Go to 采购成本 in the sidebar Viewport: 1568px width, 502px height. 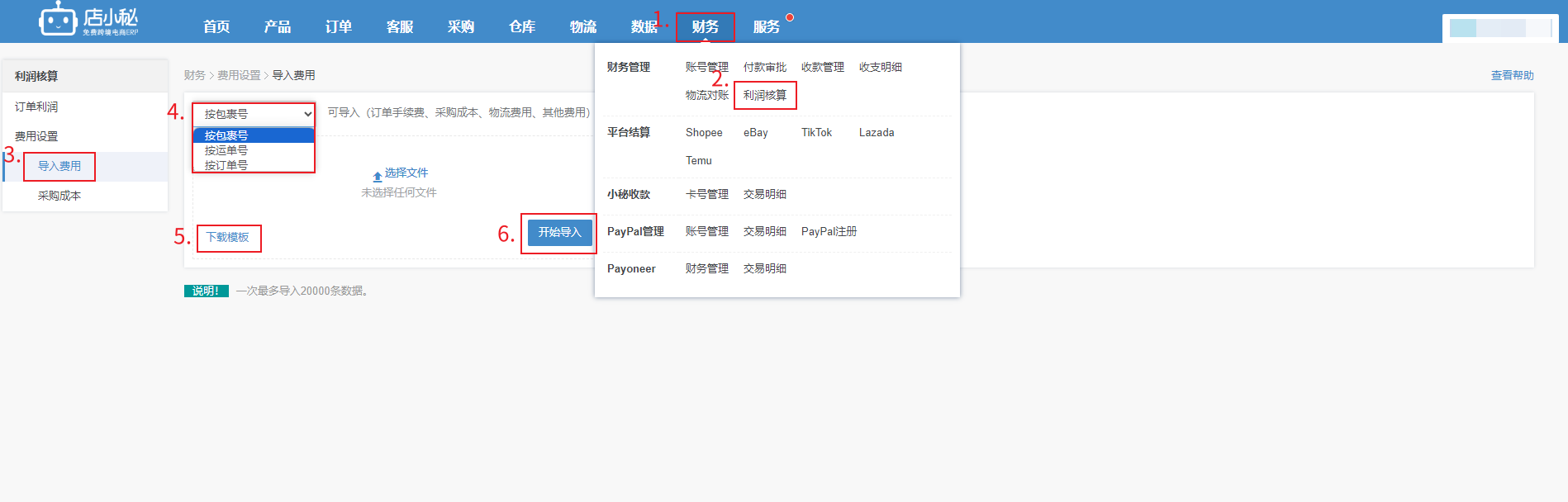(59, 196)
